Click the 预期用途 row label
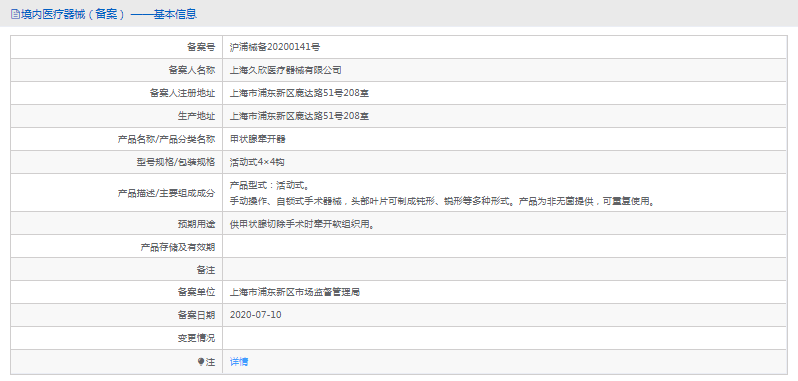 196,223
